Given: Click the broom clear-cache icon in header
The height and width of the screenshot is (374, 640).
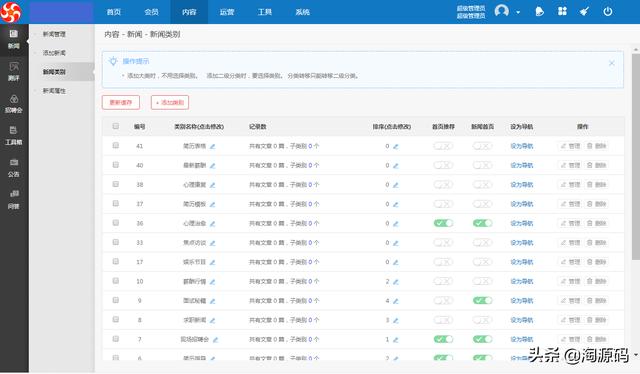Looking at the screenshot, I should click(x=584, y=11).
